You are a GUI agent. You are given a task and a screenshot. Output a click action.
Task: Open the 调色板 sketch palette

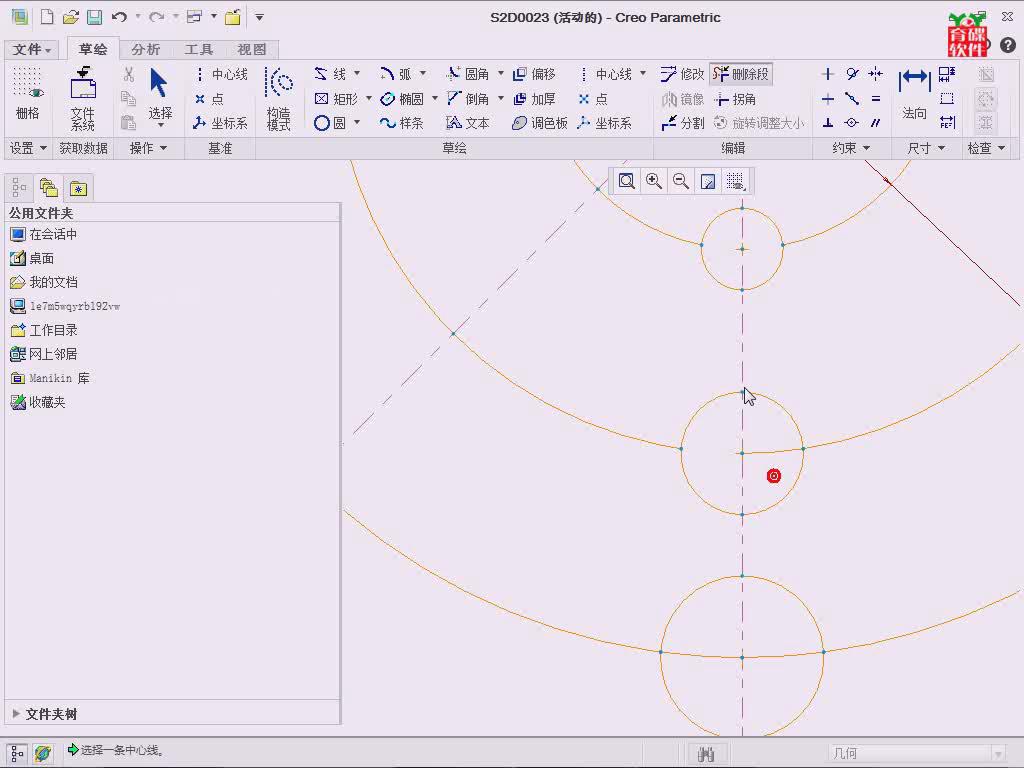click(539, 123)
